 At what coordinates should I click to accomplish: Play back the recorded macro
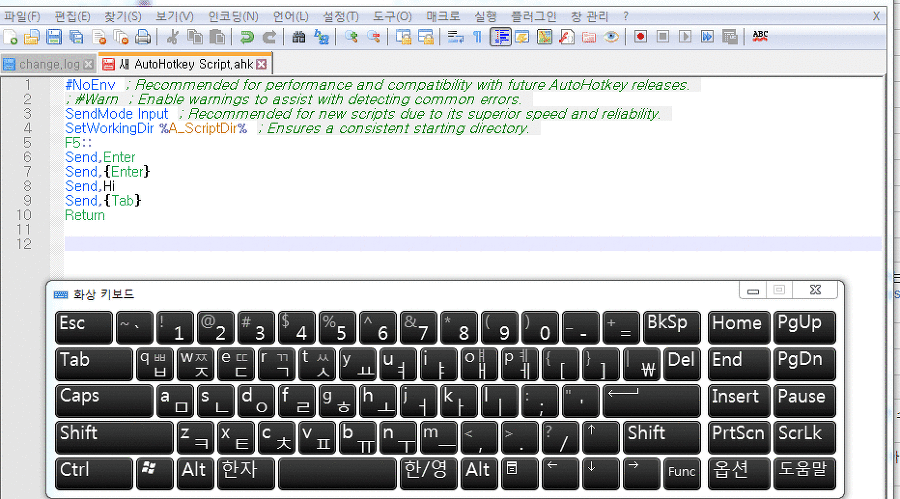click(685, 37)
